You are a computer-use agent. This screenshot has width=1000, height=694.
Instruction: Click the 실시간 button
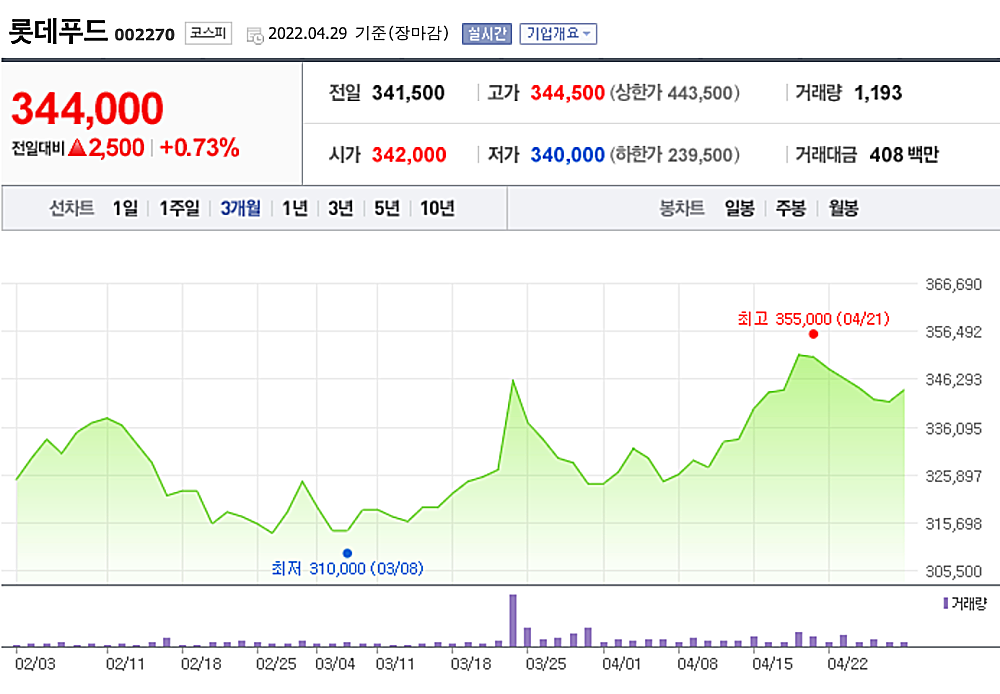pyautogui.click(x=487, y=33)
